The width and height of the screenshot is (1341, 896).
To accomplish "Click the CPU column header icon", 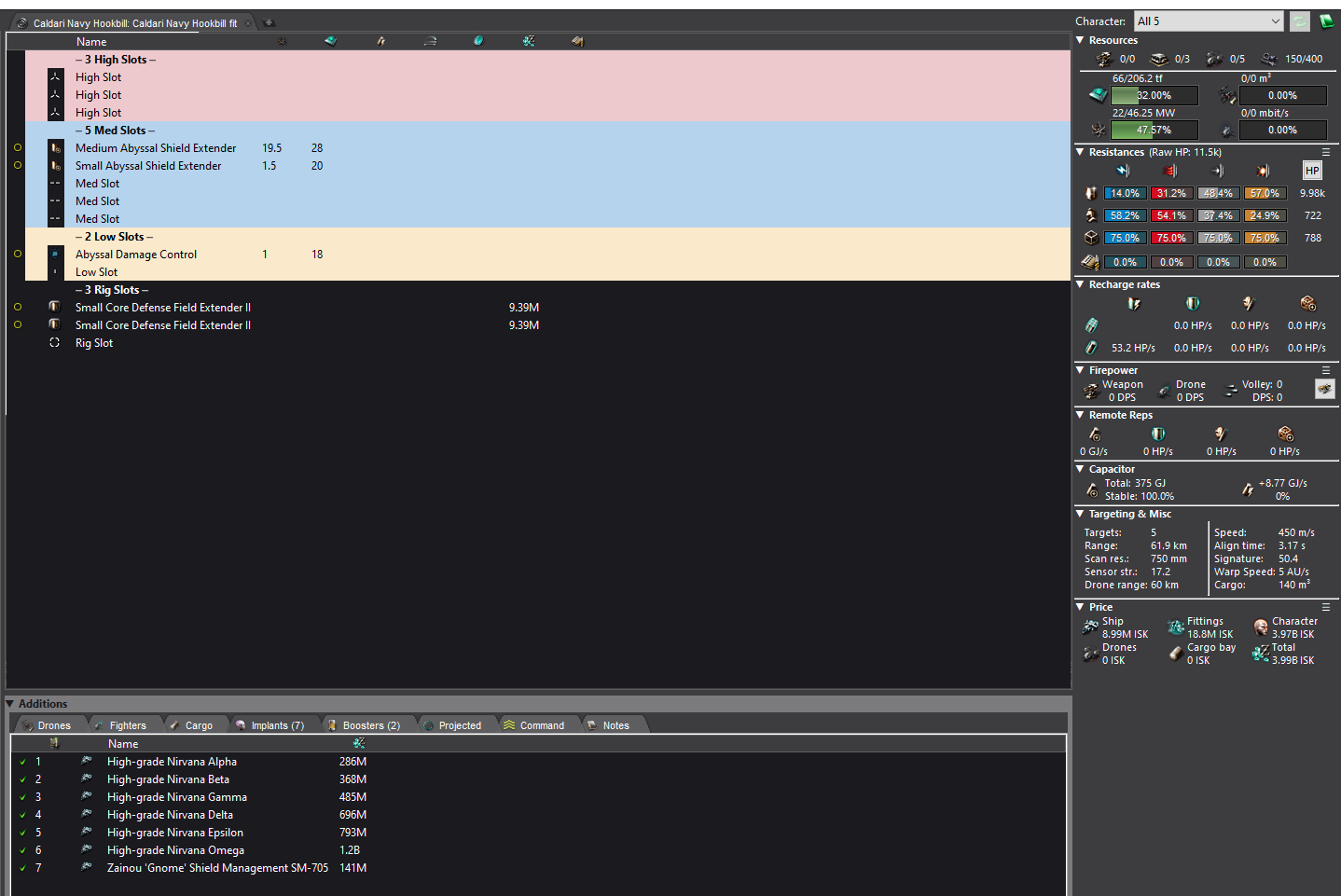I will pyautogui.click(x=331, y=41).
